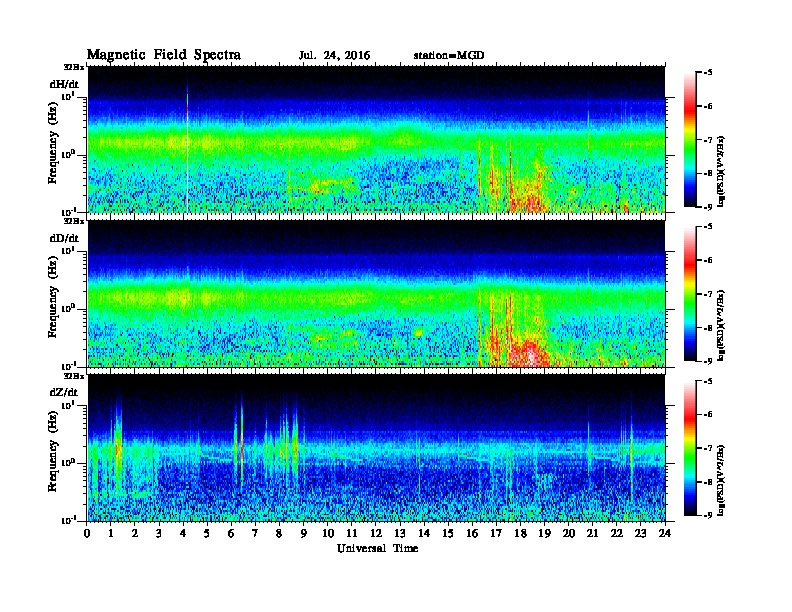Click the 32Hz label at the top of the dZ/dt panel
Image resolution: width=792 pixels, height=612 pixels.
[x=74, y=376]
